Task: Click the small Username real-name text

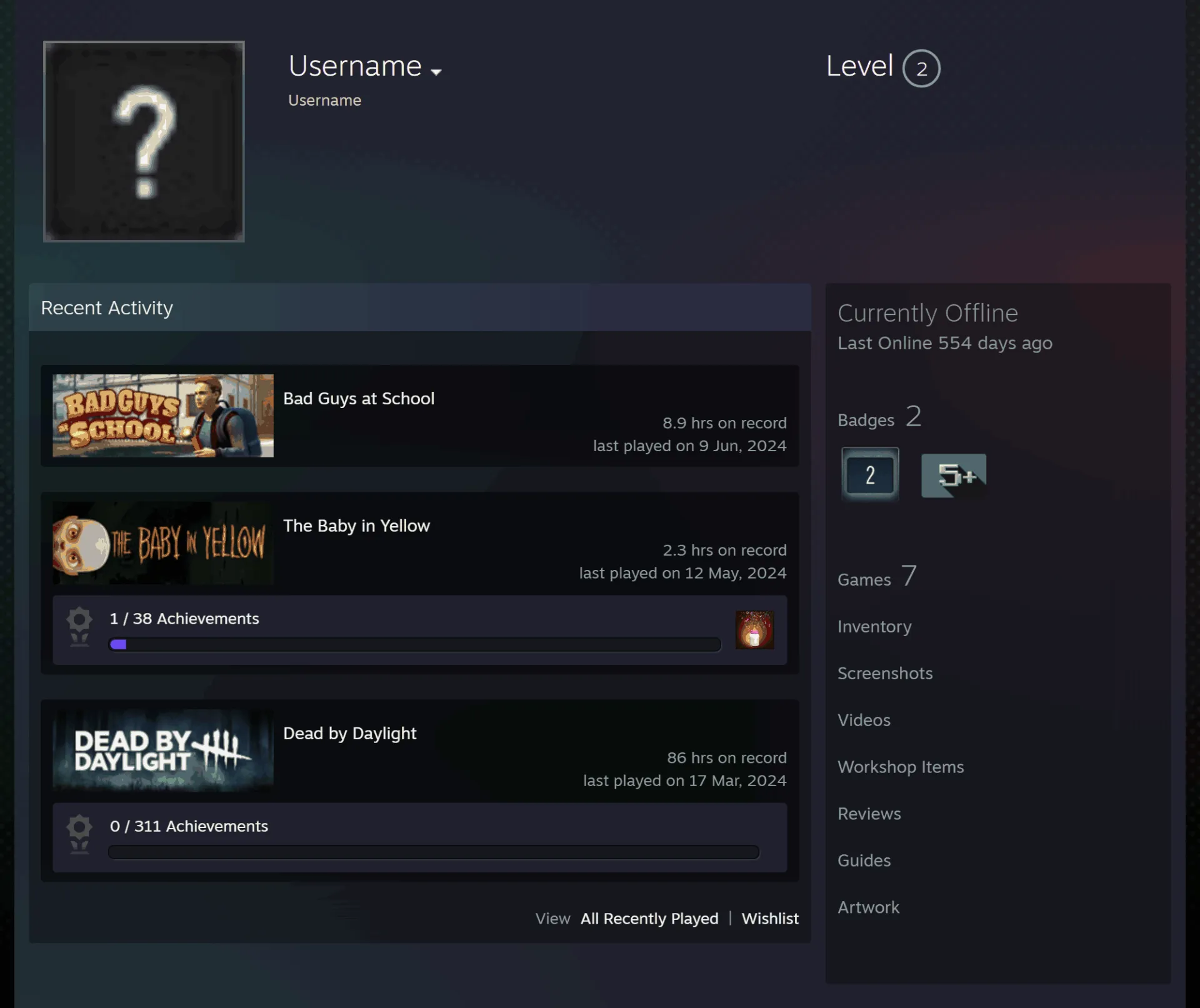Action: (324, 101)
